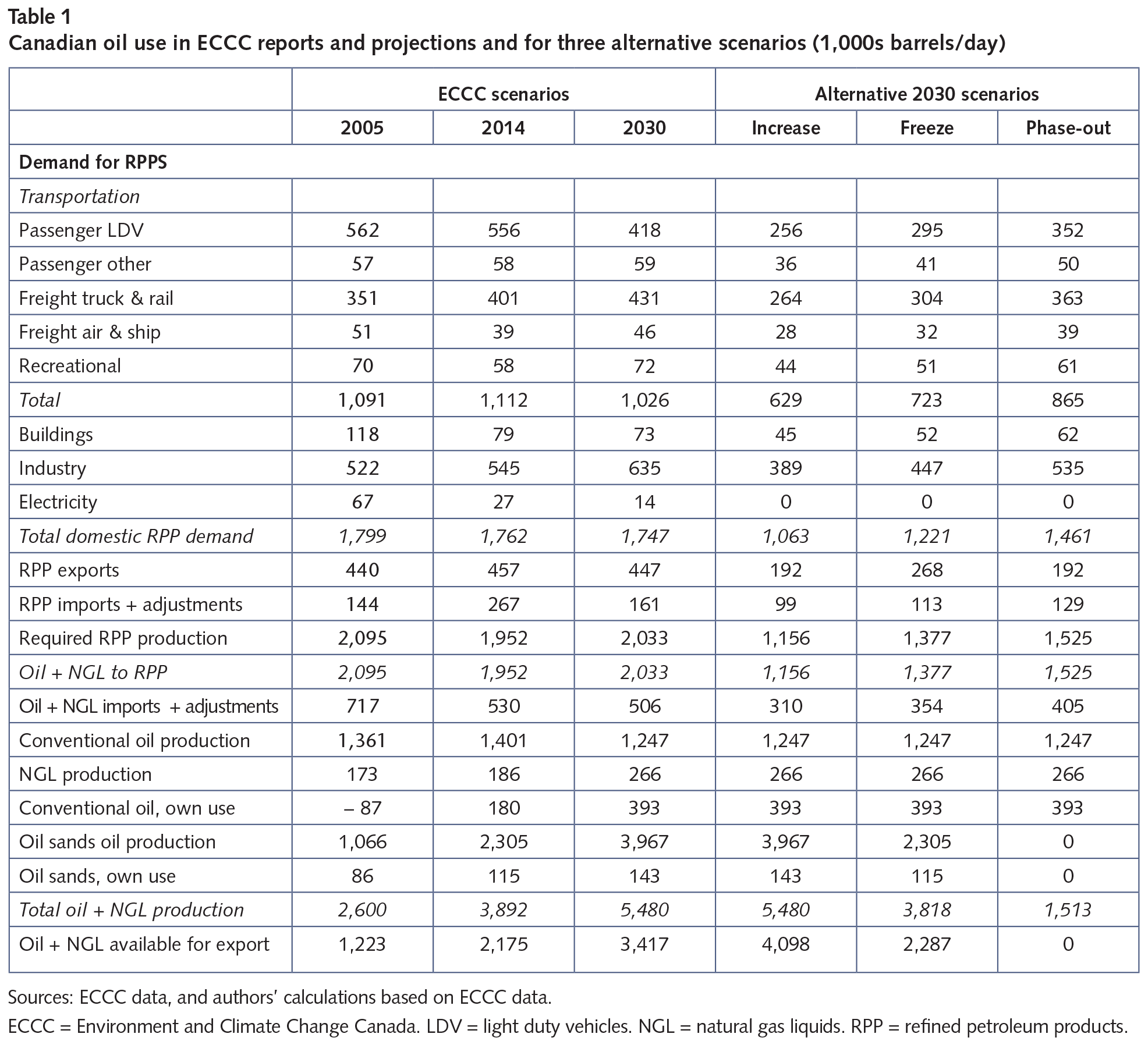Select the "ECCC scenarios" column group header
This screenshot has height=1041, width=1148.
coord(504,94)
